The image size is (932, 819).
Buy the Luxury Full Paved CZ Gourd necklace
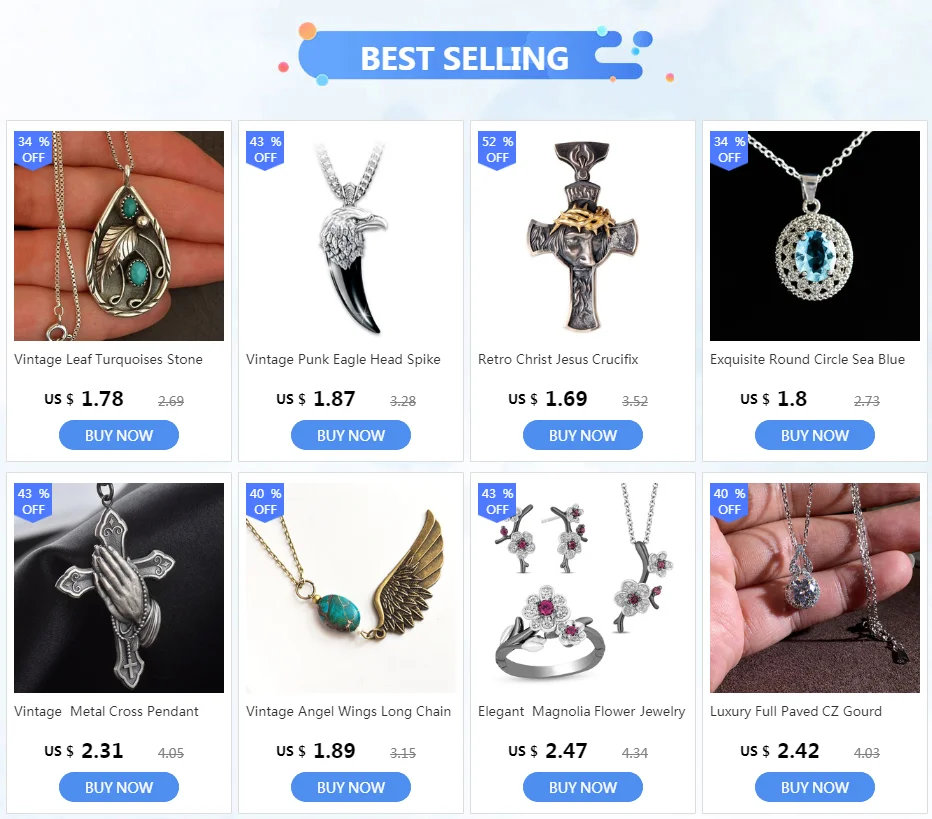click(x=814, y=787)
